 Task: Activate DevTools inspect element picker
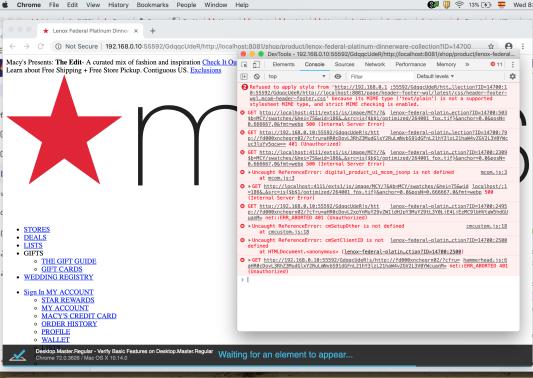(244, 64)
